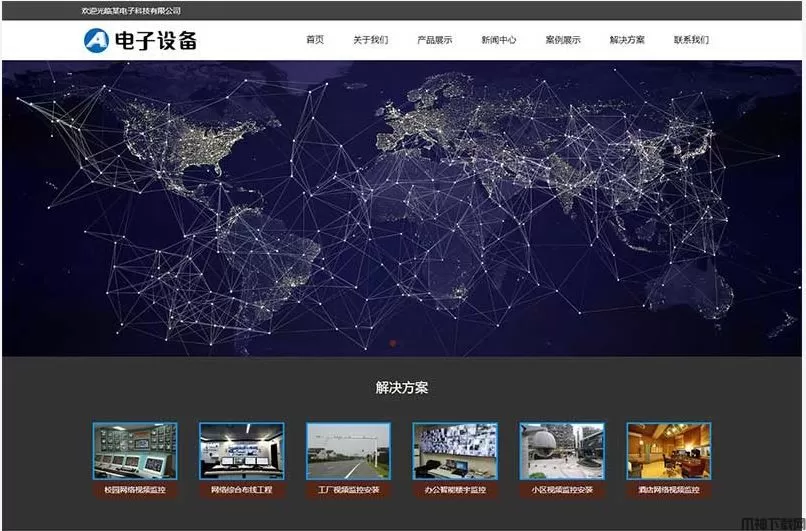Open the 办公智能楼宇监控 thumbnail image
806x531 pixels.
[455, 452]
